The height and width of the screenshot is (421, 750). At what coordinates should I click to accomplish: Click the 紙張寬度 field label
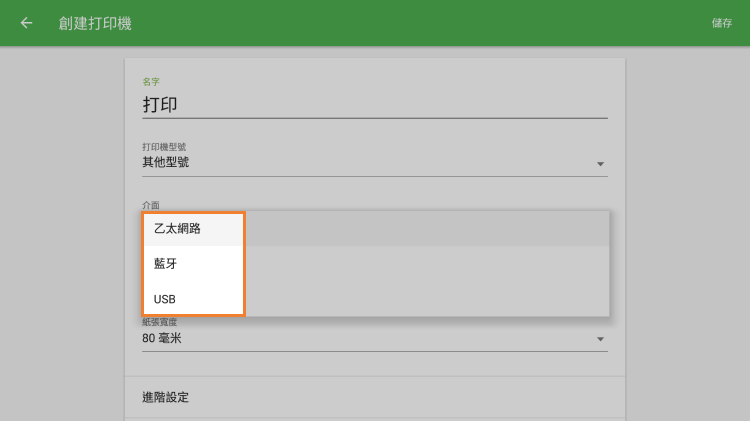160,322
